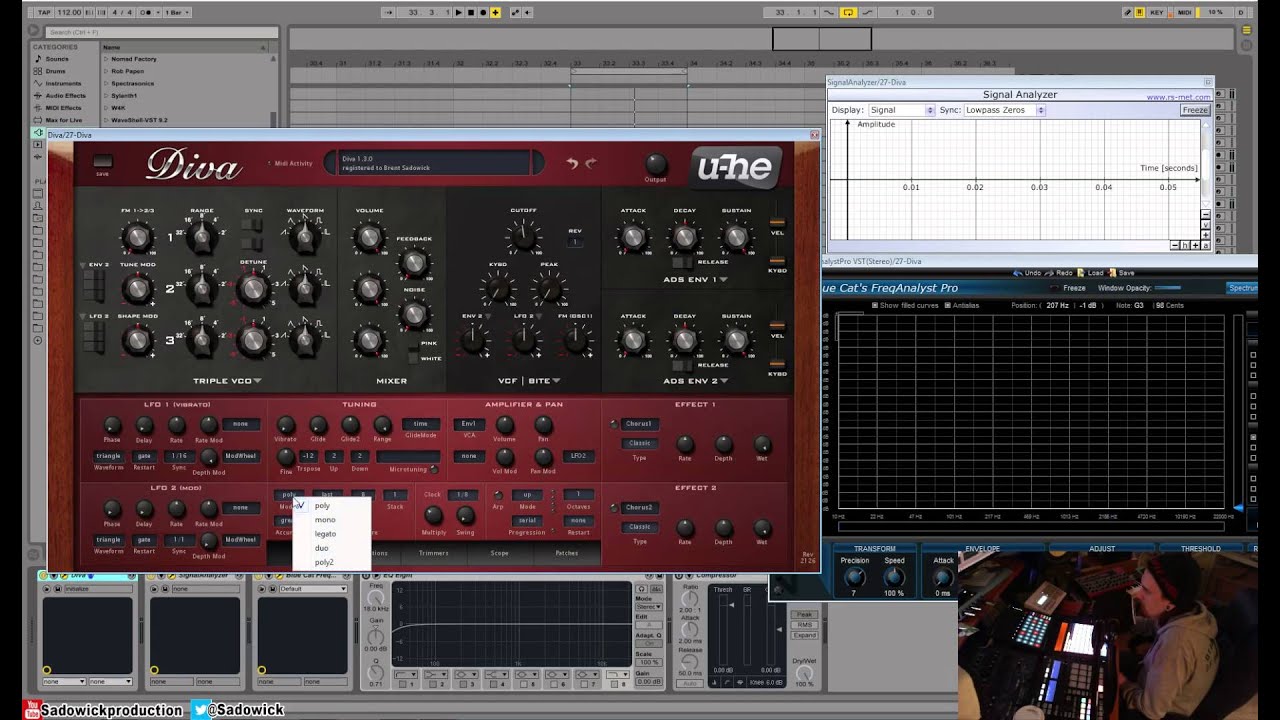This screenshot has width=1280, height=720.
Task: Toggle the Effect 1 power LED
Action: coord(615,424)
